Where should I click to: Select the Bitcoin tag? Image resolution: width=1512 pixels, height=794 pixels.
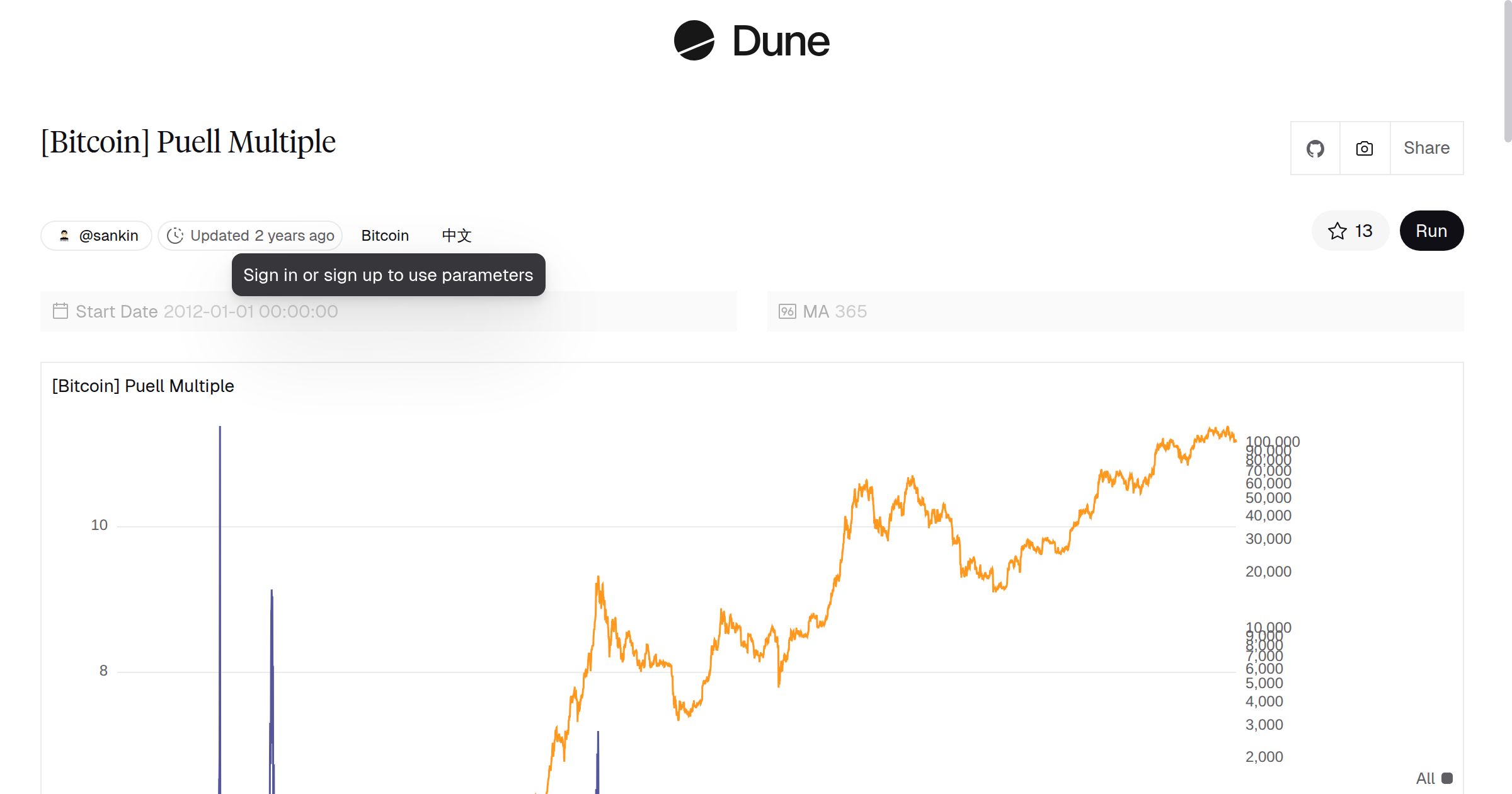(x=385, y=235)
